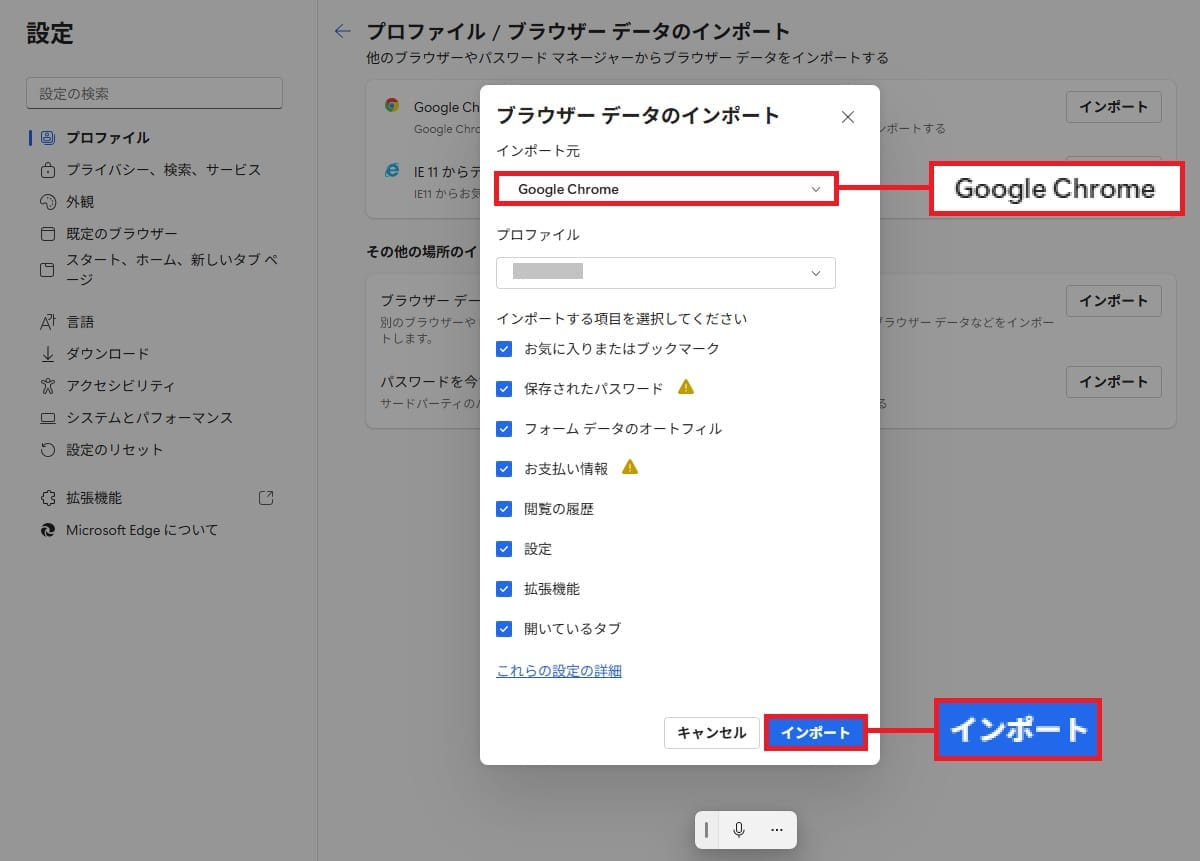Open ダウンロード settings
This screenshot has width=1200, height=861.
pyautogui.click(x=108, y=354)
